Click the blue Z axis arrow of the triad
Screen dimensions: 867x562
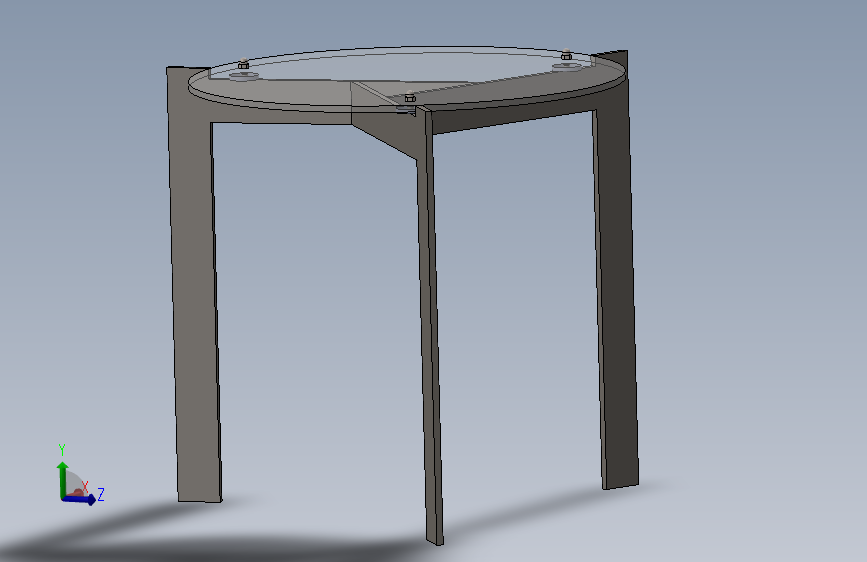click(x=80, y=499)
